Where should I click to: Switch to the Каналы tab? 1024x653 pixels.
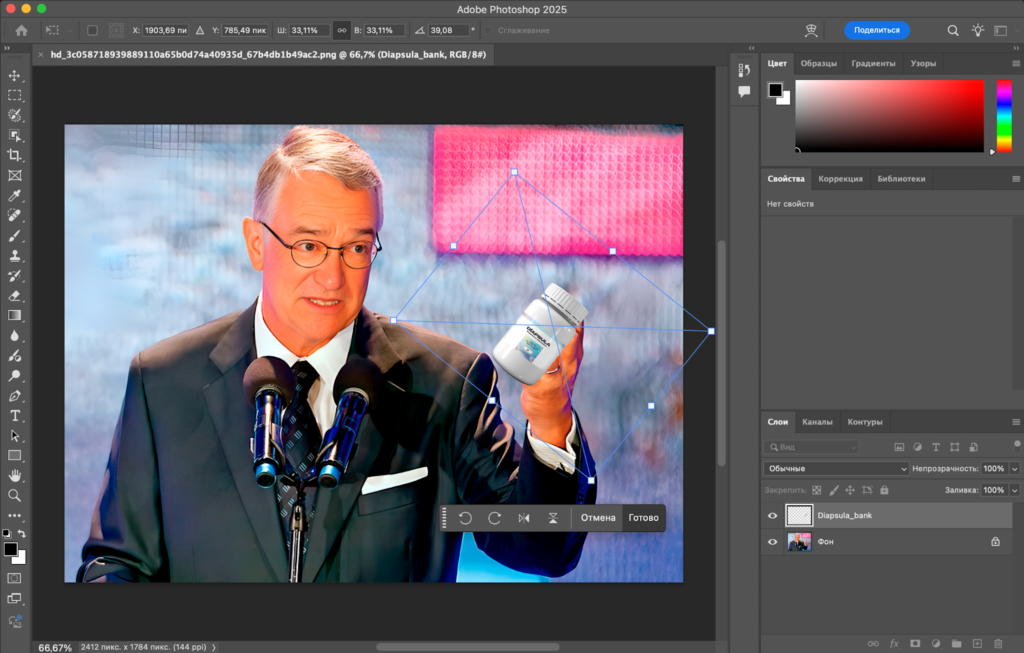point(817,422)
